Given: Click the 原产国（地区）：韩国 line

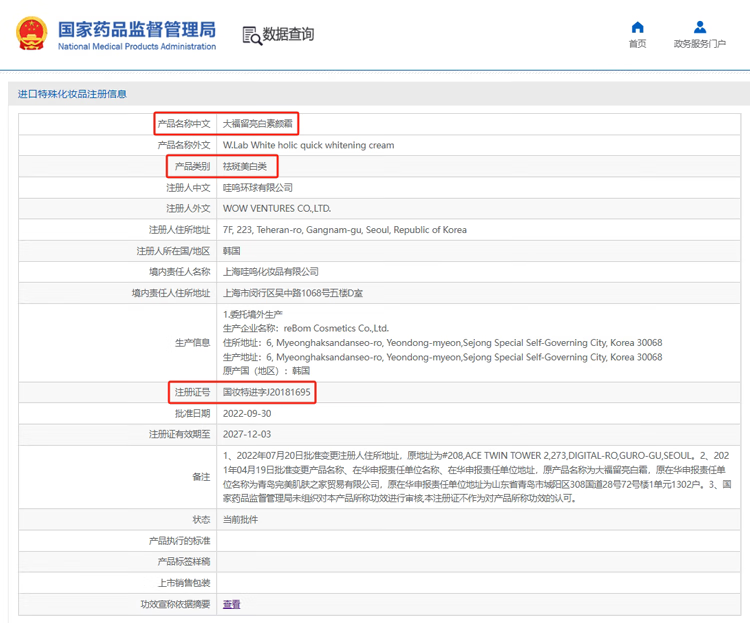Looking at the screenshot, I should [x=266, y=371].
